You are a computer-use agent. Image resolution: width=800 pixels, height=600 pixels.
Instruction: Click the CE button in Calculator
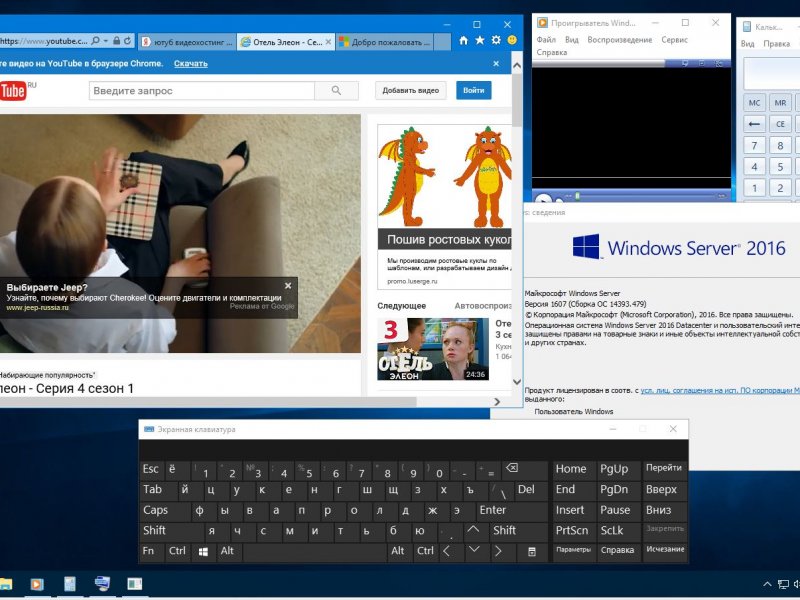[x=780, y=124]
